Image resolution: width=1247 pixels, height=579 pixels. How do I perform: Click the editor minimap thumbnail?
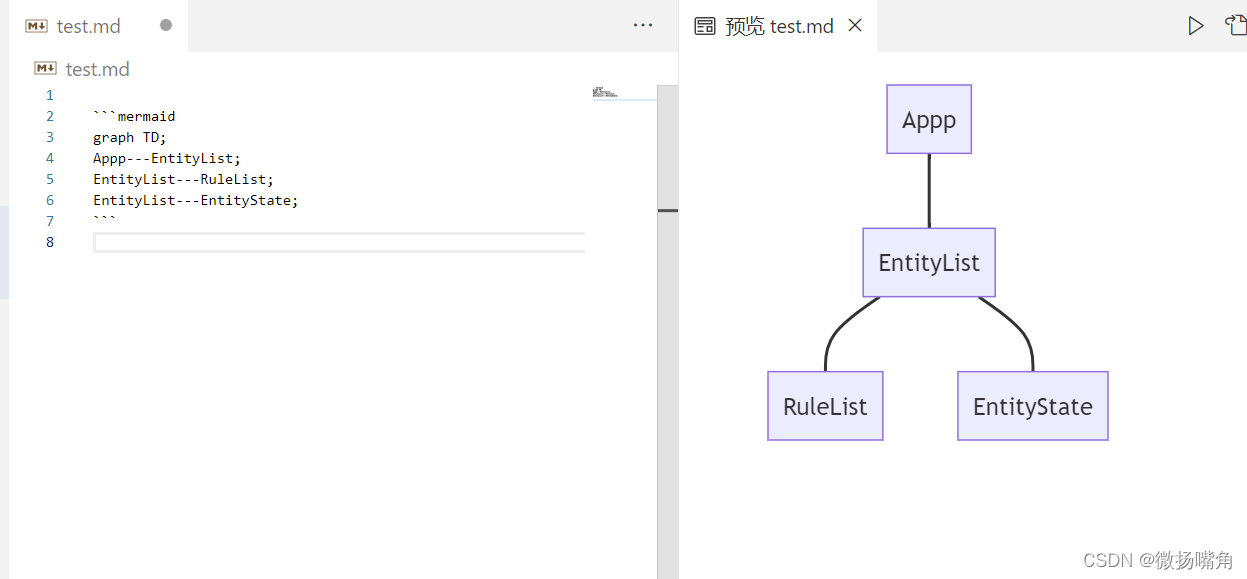(606, 92)
